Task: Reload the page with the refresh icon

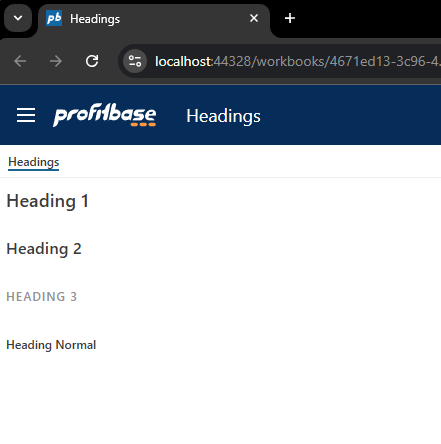Action: coord(92,61)
